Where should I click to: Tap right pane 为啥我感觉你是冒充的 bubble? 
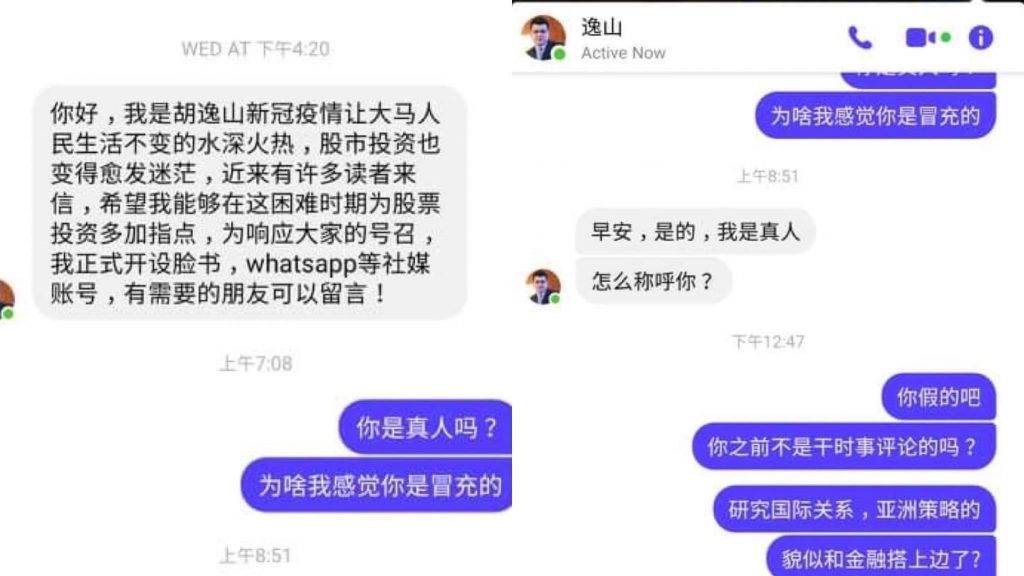(875, 116)
